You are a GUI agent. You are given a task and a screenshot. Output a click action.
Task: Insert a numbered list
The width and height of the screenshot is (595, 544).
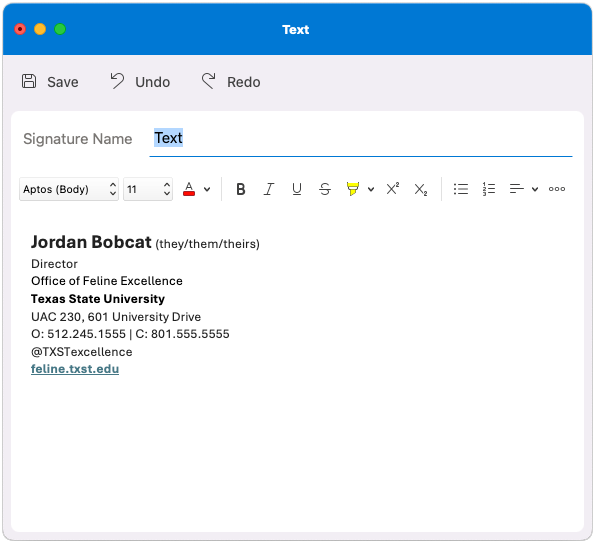[x=489, y=189]
